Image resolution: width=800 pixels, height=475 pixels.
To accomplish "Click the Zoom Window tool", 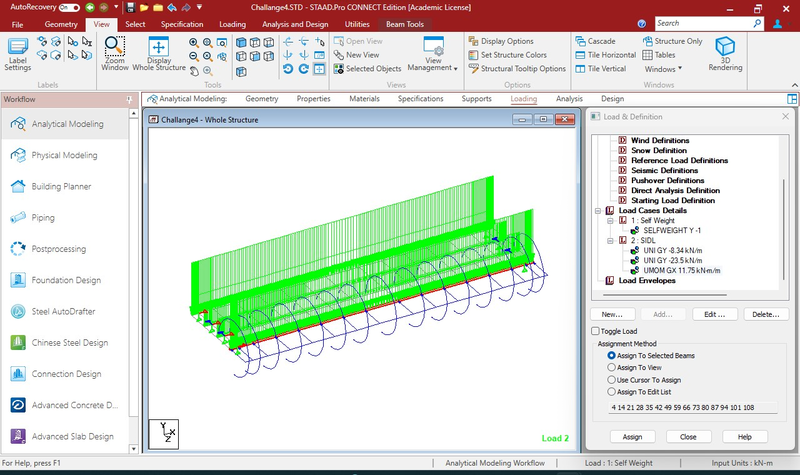I will tap(115, 54).
